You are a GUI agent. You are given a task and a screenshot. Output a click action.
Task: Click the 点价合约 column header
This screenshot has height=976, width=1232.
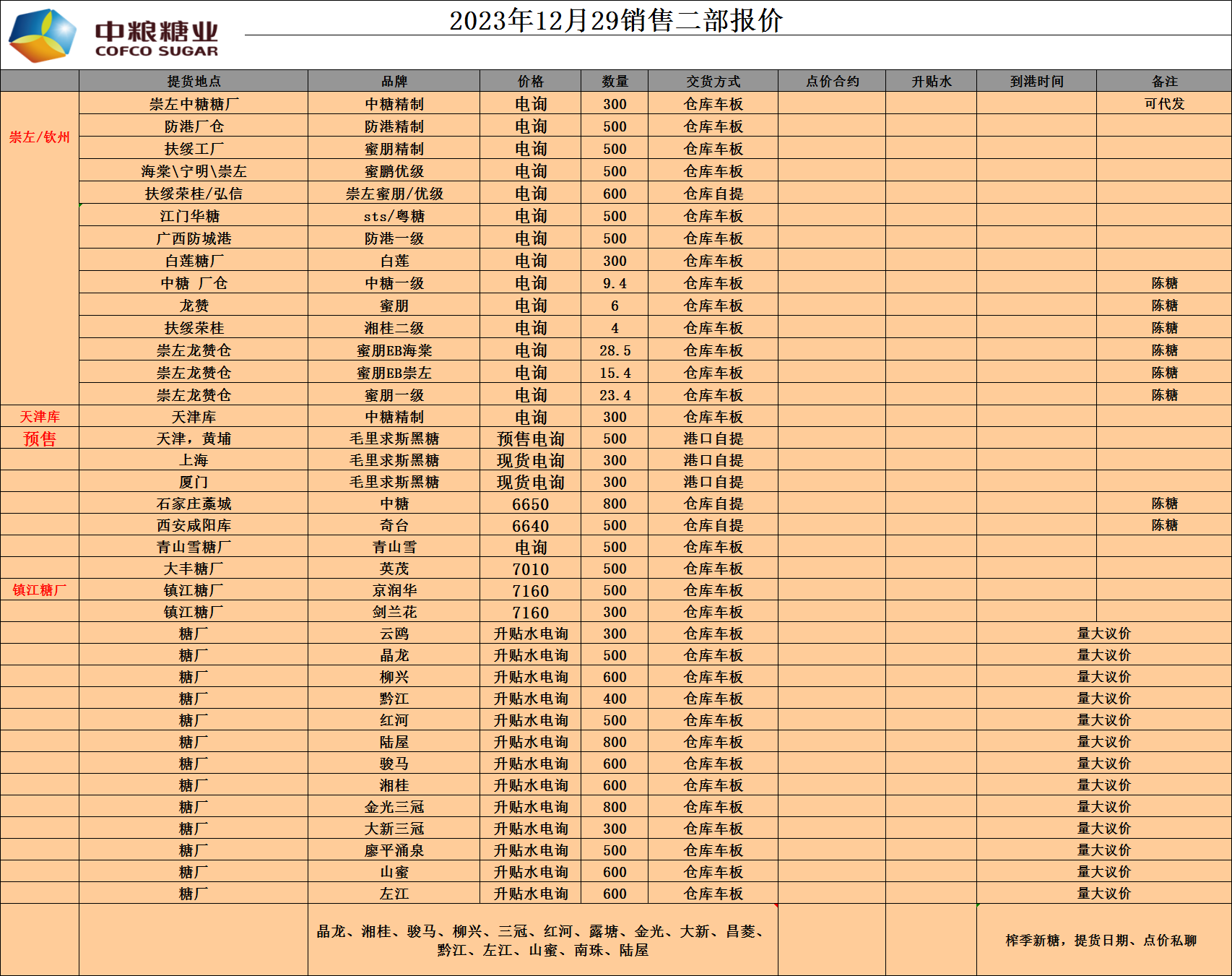(x=832, y=82)
